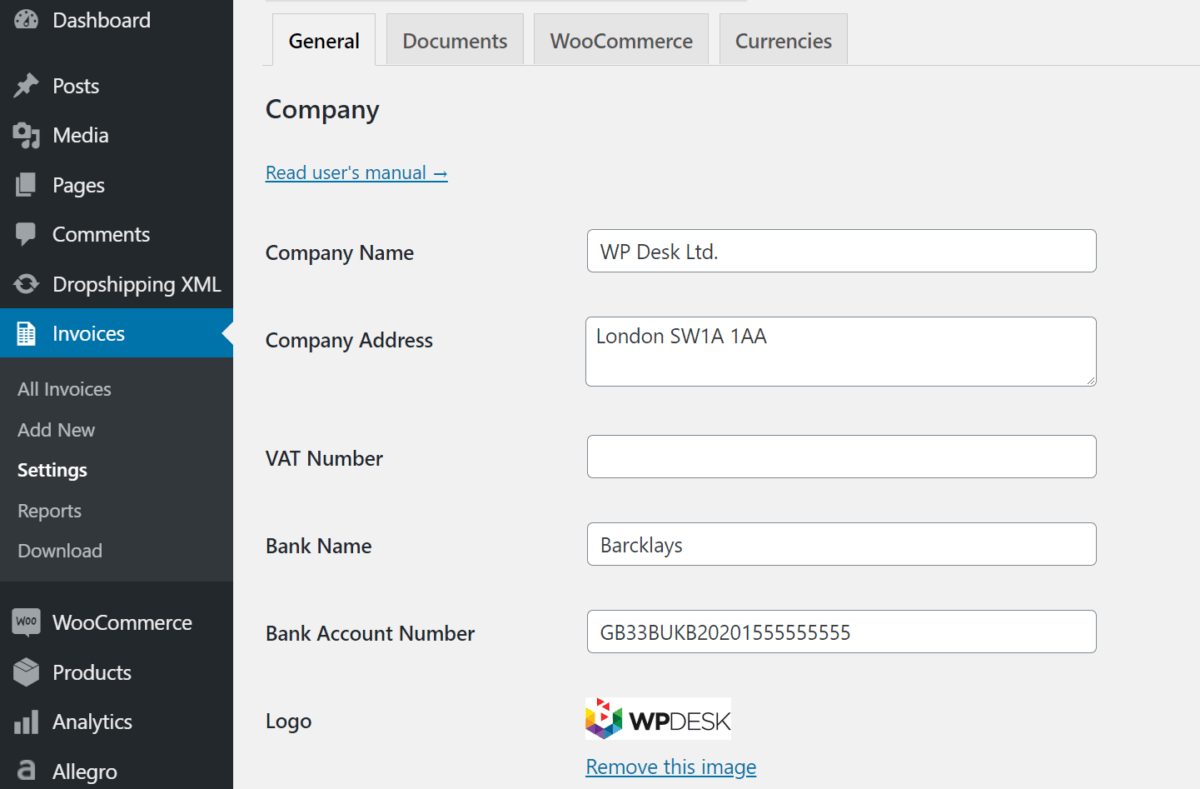Open Comments via its speech bubble icon
The width and height of the screenshot is (1200, 789).
25,234
